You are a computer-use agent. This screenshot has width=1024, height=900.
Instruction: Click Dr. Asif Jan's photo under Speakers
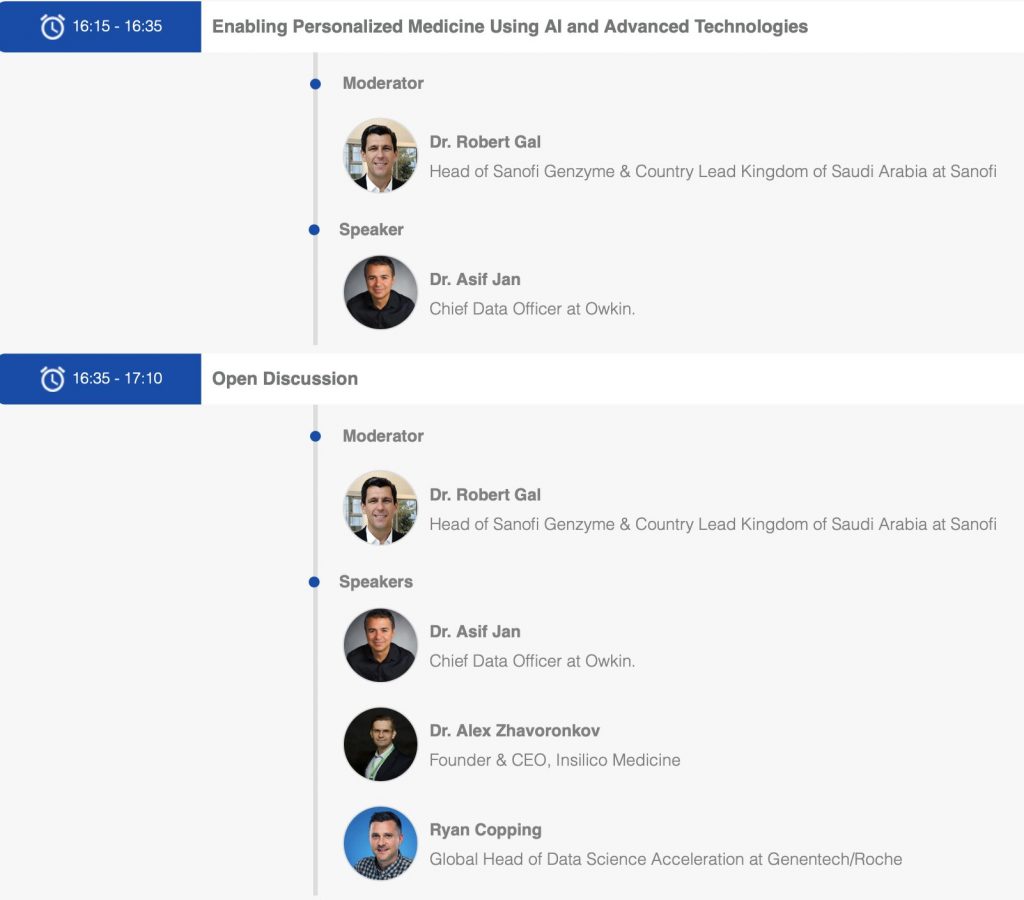pyautogui.click(x=380, y=645)
